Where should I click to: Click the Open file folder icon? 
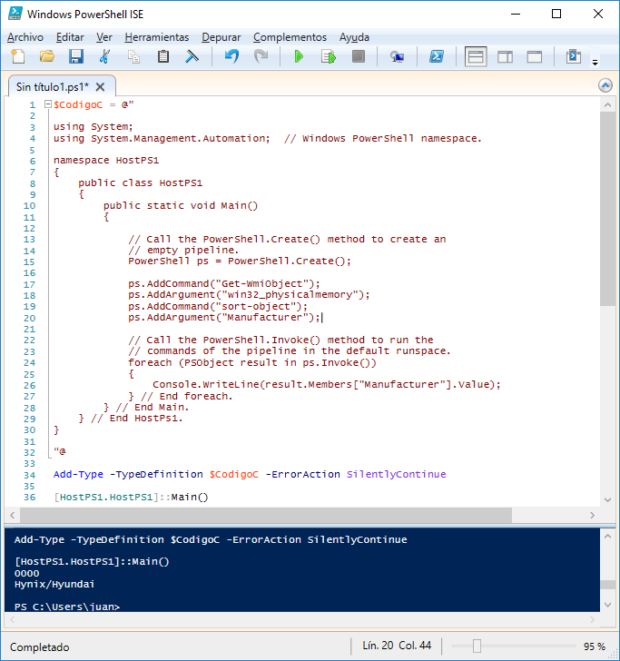tap(46, 57)
